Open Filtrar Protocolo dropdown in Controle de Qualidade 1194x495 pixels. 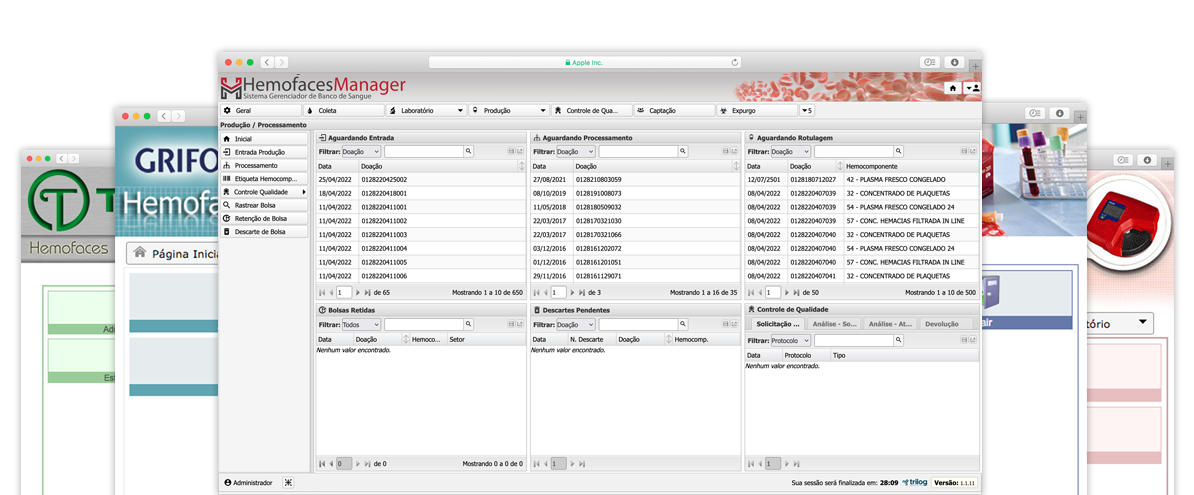coord(791,341)
